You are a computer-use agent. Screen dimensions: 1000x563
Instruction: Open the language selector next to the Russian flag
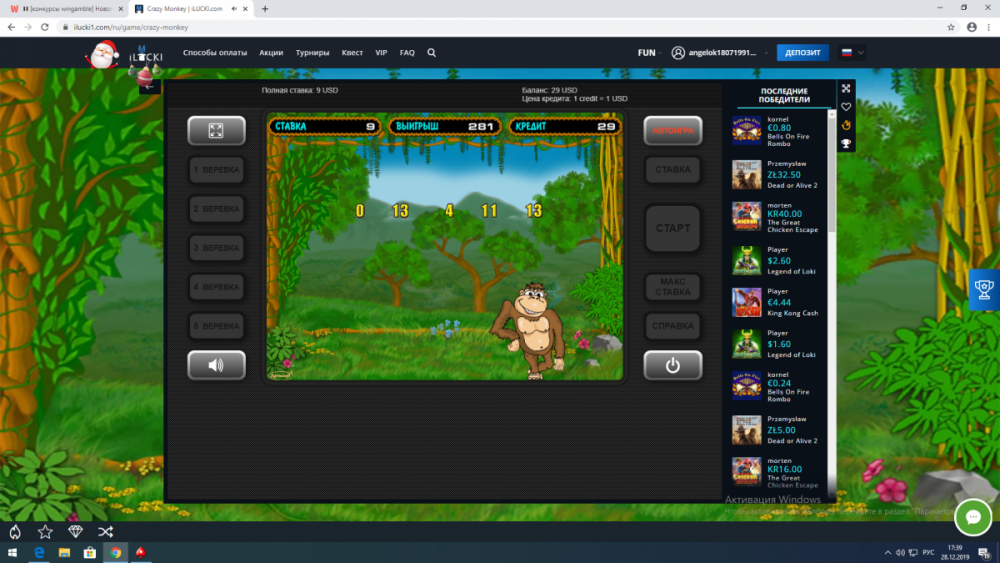click(853, 53)
